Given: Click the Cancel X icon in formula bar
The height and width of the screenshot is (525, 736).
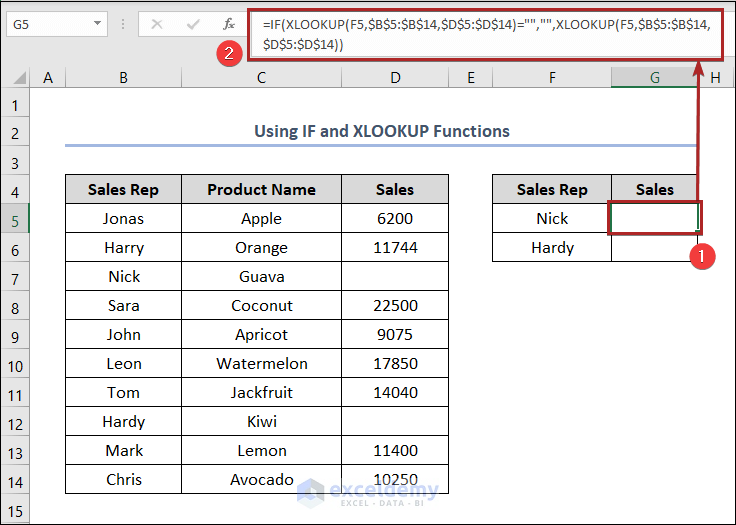Looking at the screenshot, I should [x=157, y=23].
